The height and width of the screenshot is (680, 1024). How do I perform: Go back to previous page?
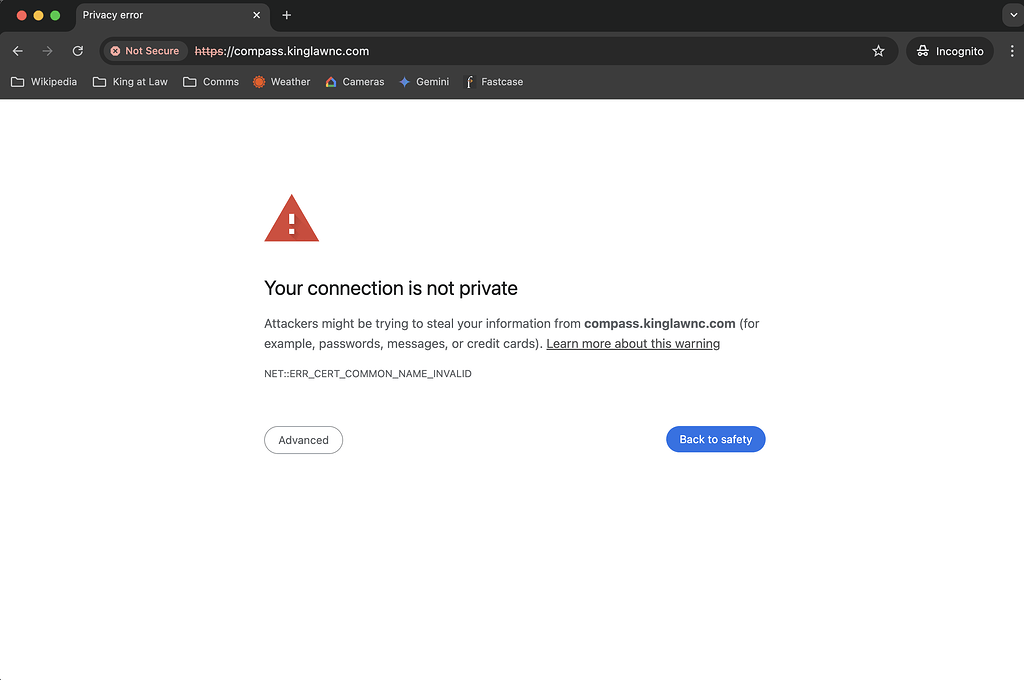(17, 50)
